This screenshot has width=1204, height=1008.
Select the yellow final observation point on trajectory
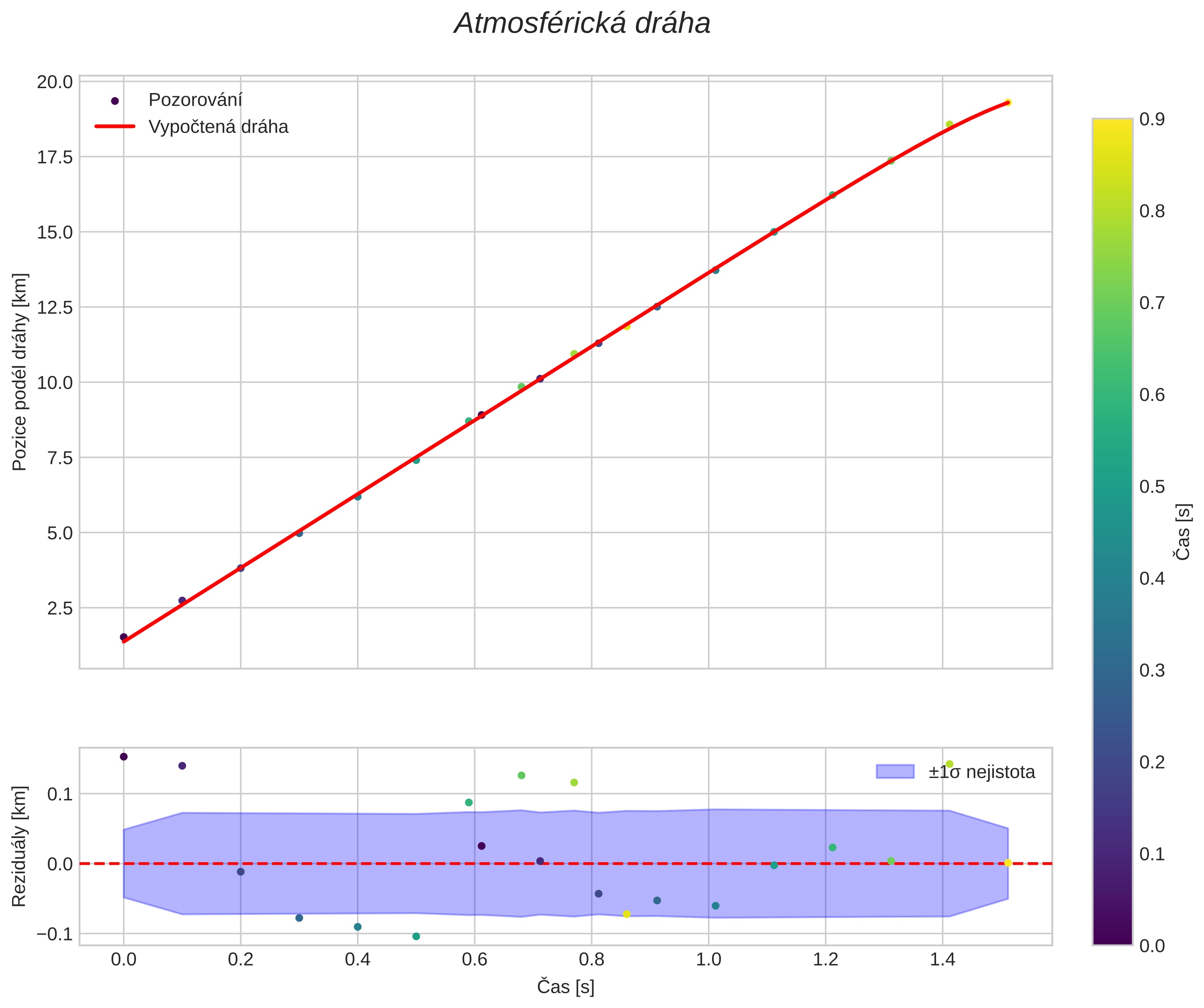click(1008, 102)
